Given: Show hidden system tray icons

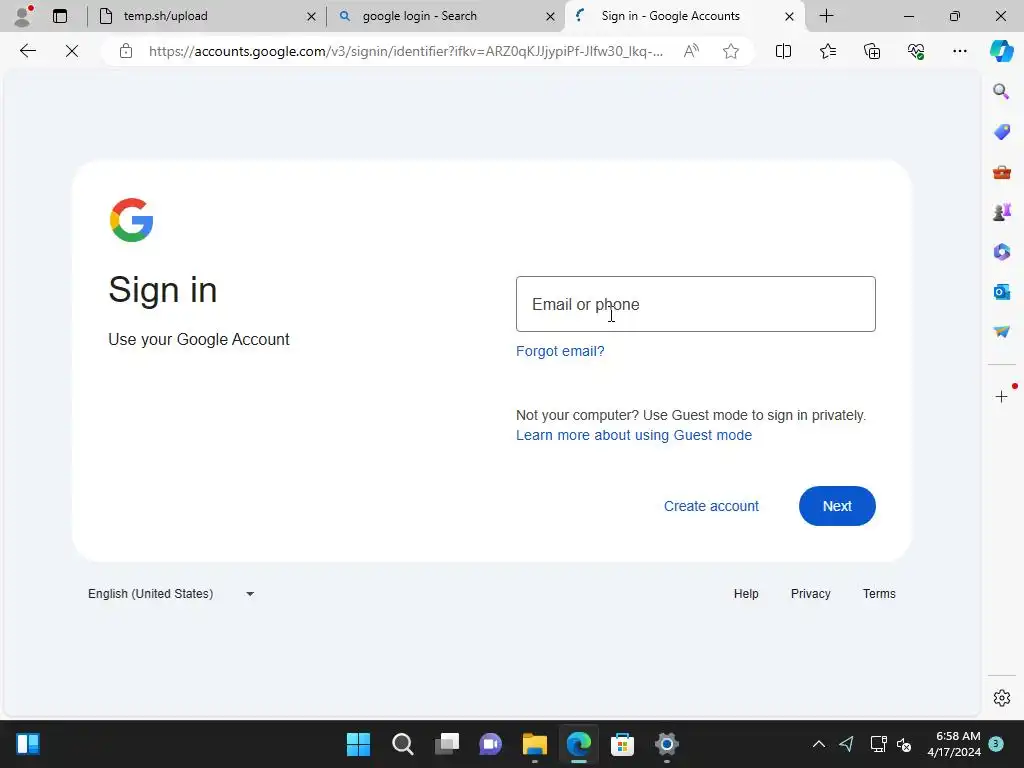Looking at the screenshot, I should [x=818, y=744].
